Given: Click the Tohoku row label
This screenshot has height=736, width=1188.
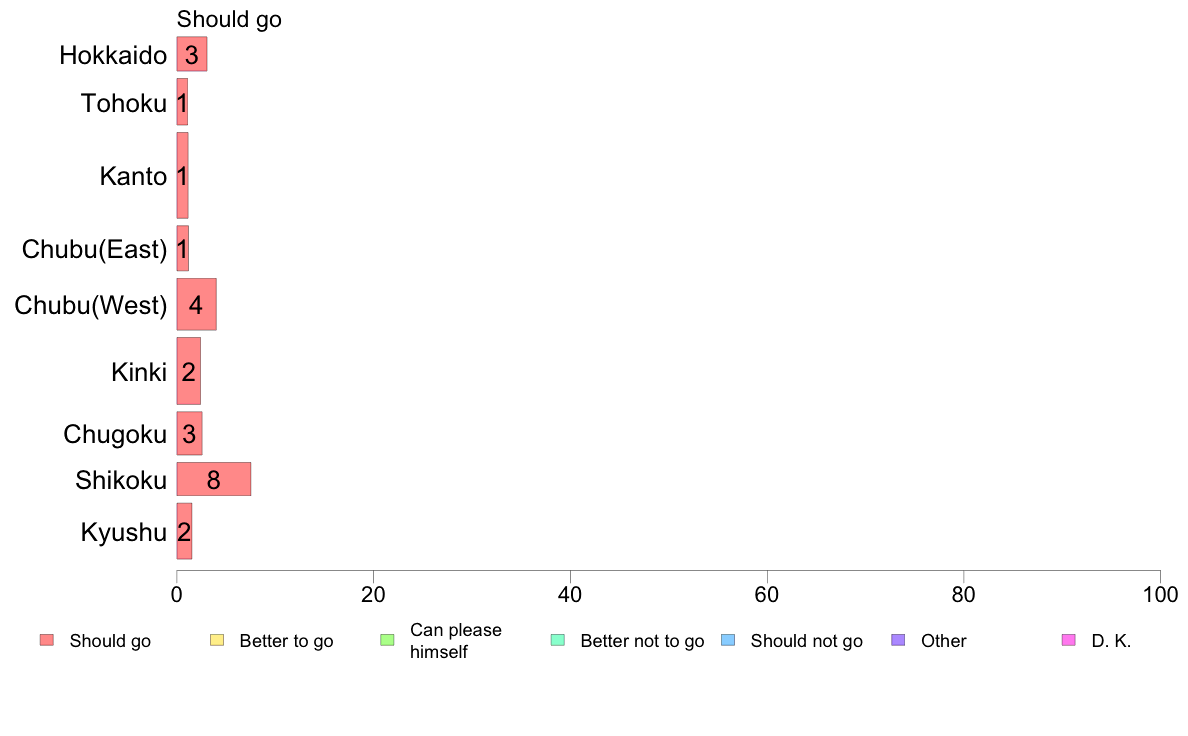Looking at the screenshot, I should [x=123, y=103].
